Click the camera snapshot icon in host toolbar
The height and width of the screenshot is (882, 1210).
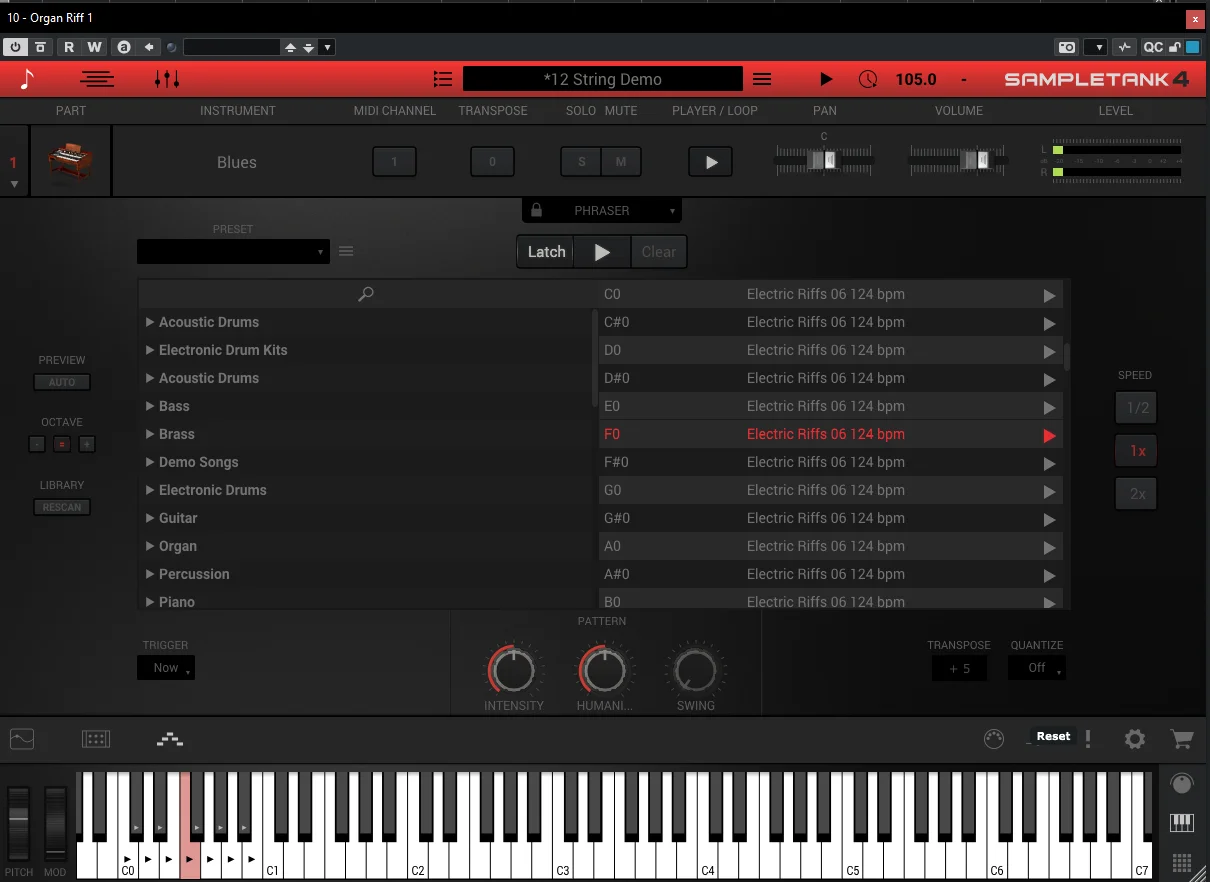click(1067, 47)
